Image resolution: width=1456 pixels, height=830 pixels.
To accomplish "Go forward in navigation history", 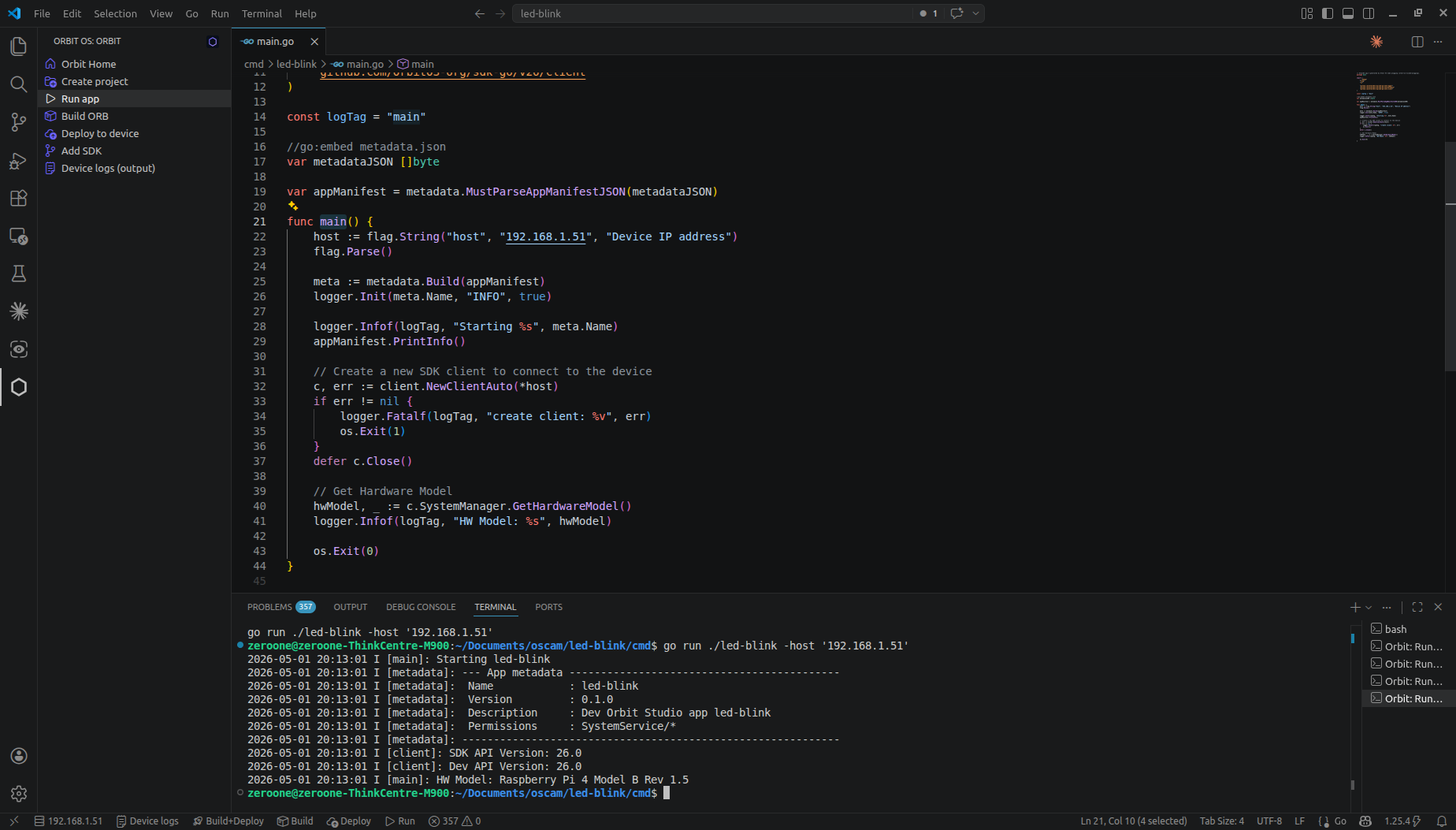I will pos(500,13).
